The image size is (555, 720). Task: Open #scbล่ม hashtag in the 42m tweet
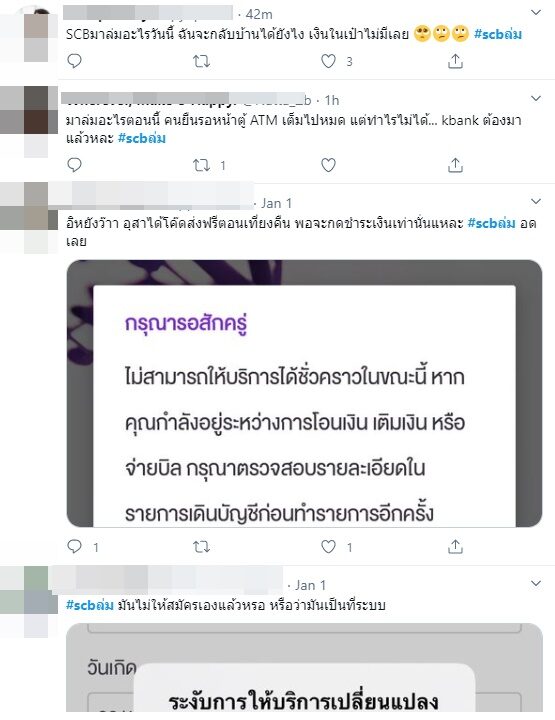498,34
